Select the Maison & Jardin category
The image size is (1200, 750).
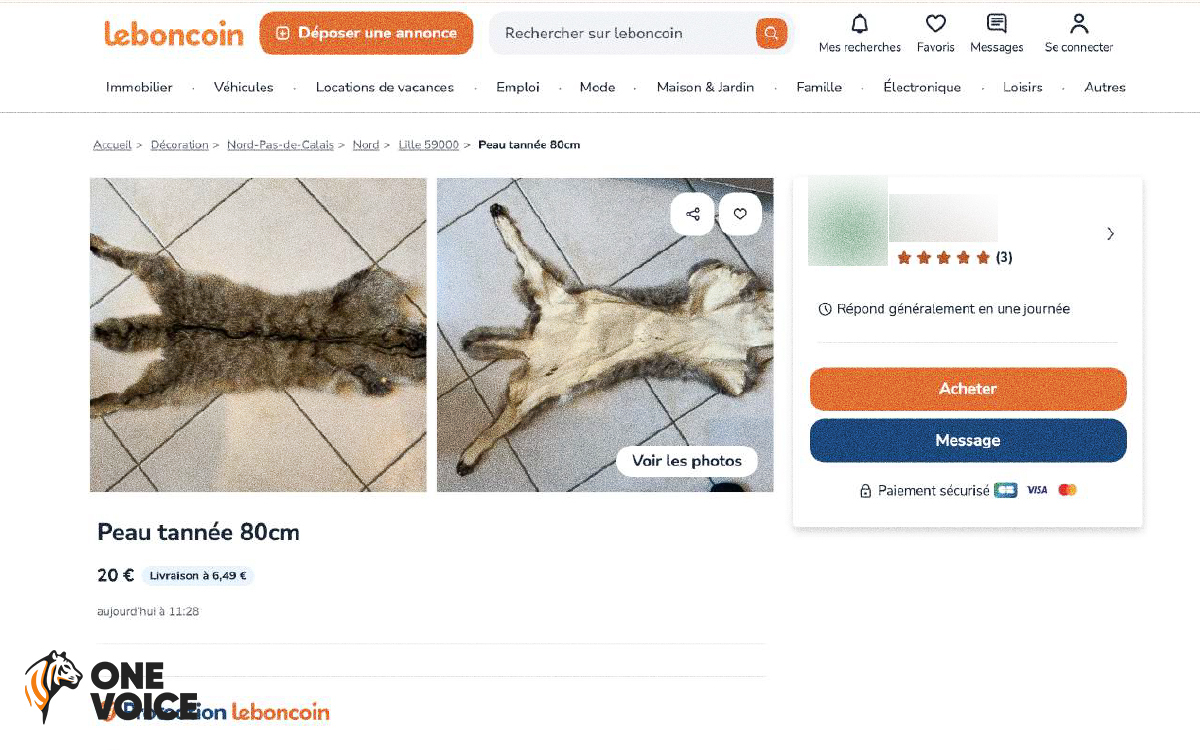coord(705,87)
